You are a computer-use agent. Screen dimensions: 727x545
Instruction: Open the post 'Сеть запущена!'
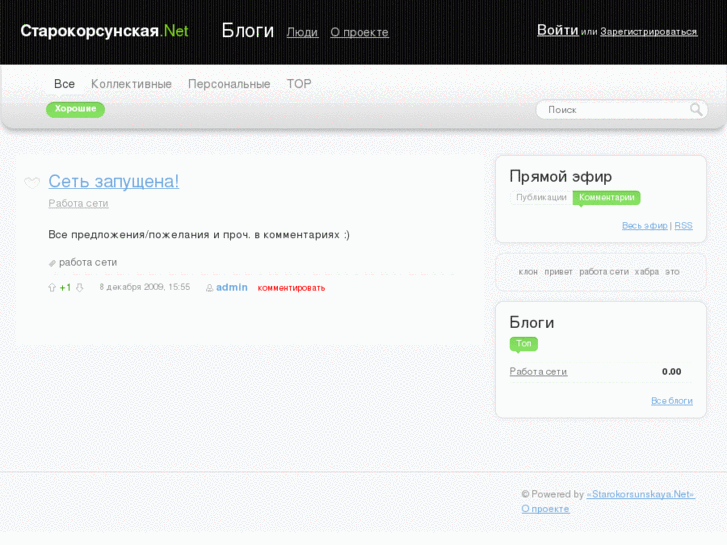(113, 181)
